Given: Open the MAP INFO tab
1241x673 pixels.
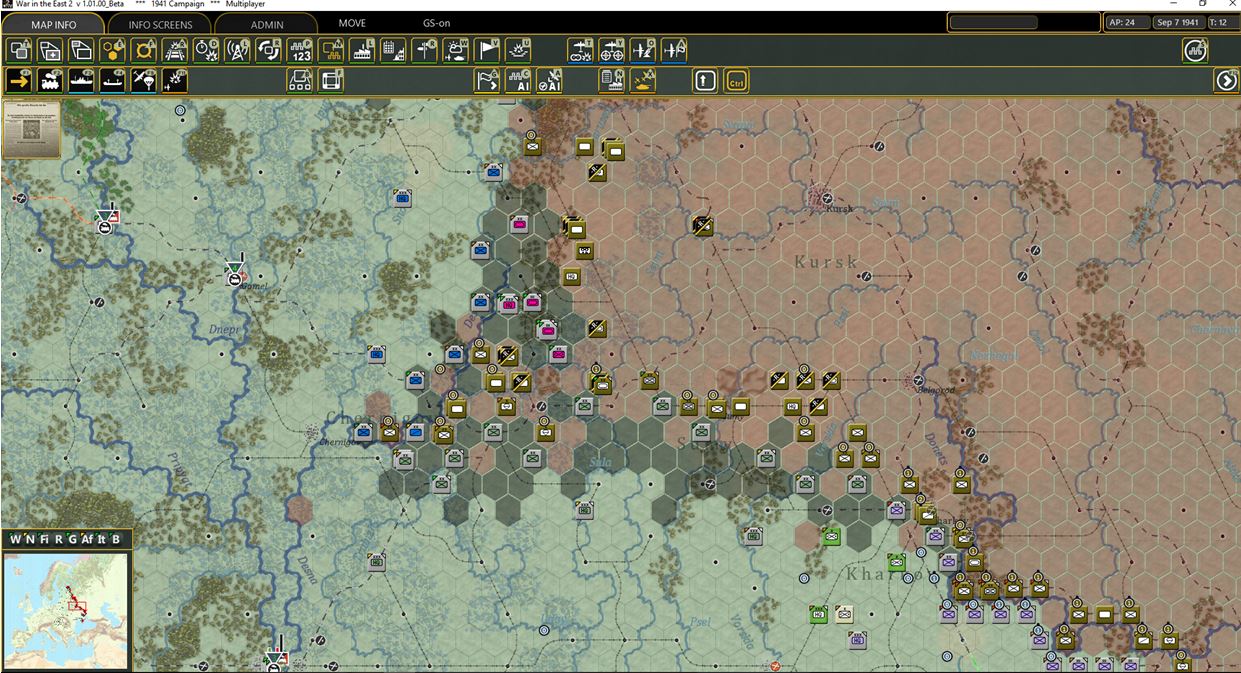Looking at the screenshot, I should point(53,24).
